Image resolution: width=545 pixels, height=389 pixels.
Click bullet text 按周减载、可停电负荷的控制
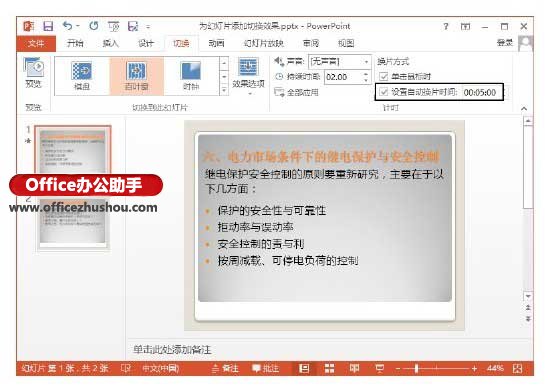coord(288,260)
